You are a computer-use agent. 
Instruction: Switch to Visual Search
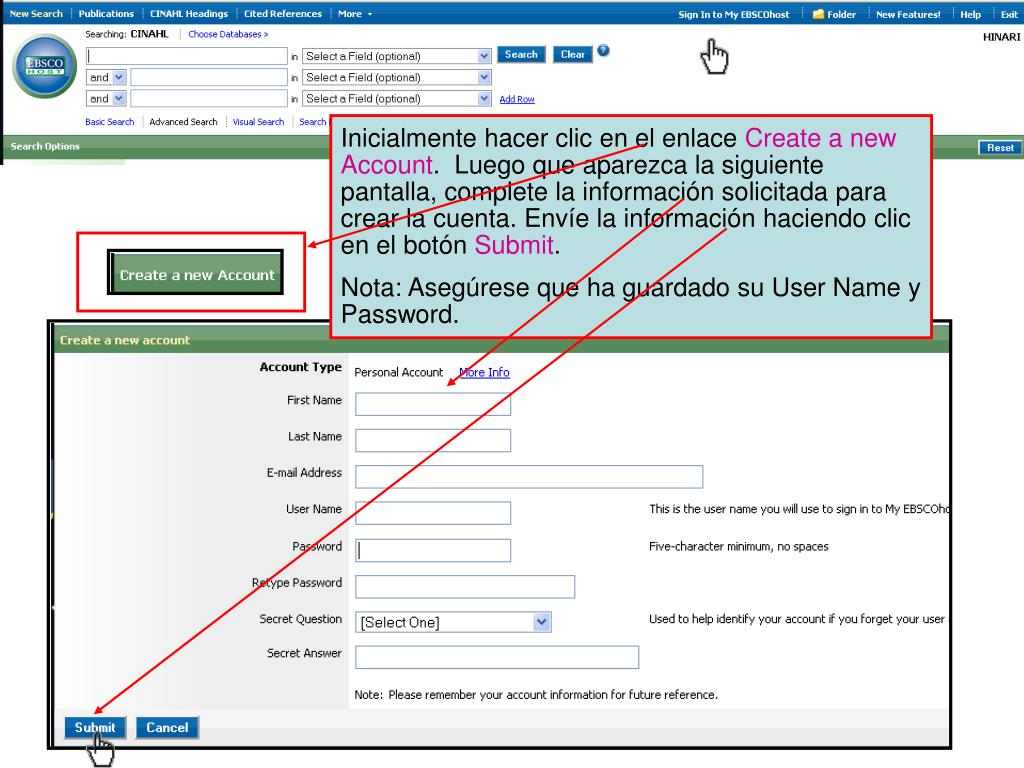click(259, 122)
